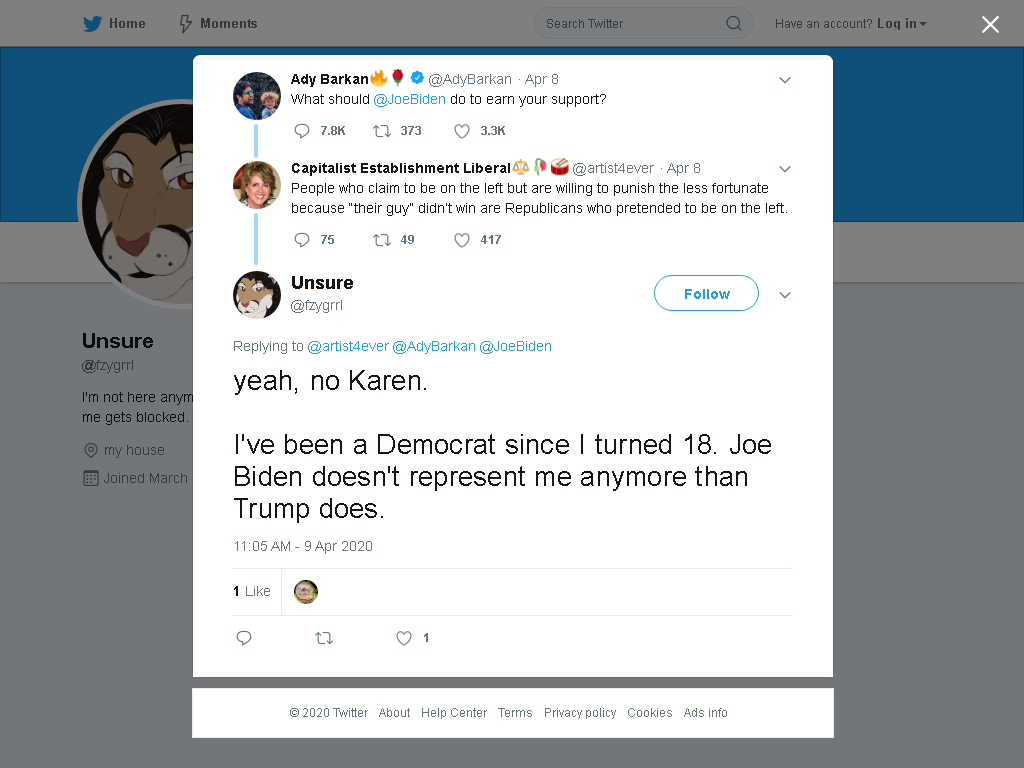This screenshot has height=768, width=1024.
Task: Click the search magnifier icon
Action: pos(733,24)
